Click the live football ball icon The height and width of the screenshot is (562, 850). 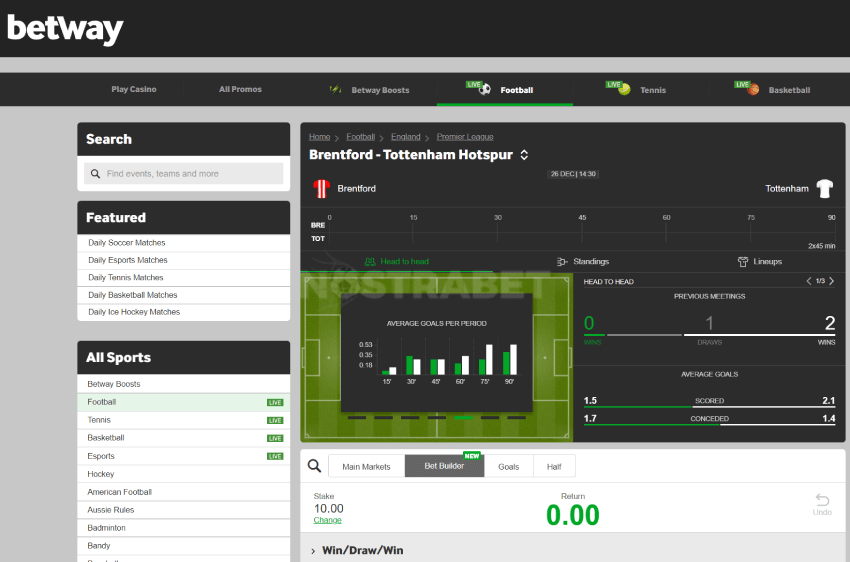(485, 89)
